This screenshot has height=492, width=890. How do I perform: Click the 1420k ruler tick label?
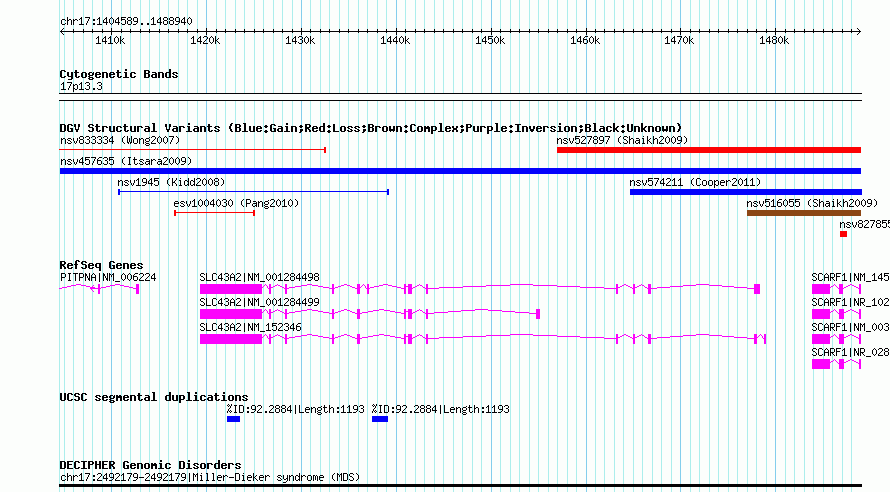coord(205,40)
